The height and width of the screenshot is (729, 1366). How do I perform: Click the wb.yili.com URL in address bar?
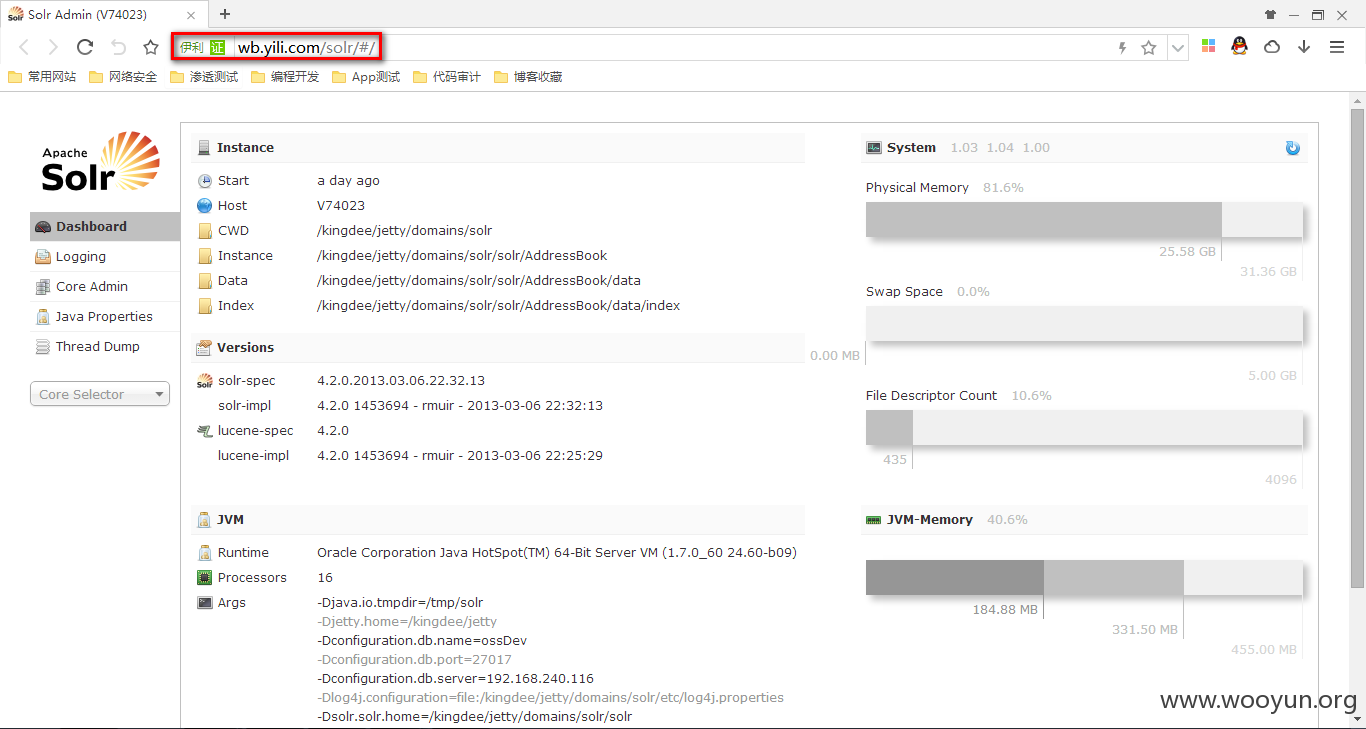306,47
